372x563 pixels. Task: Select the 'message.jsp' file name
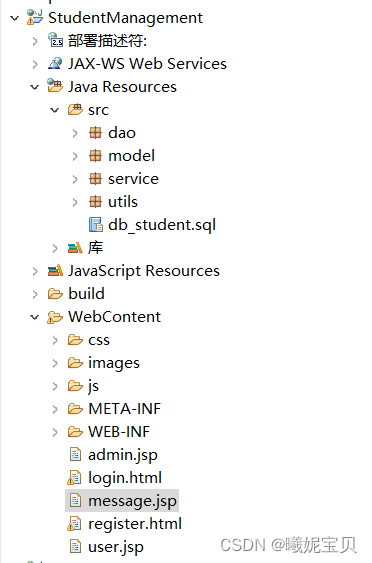click(x=132, y=501)
